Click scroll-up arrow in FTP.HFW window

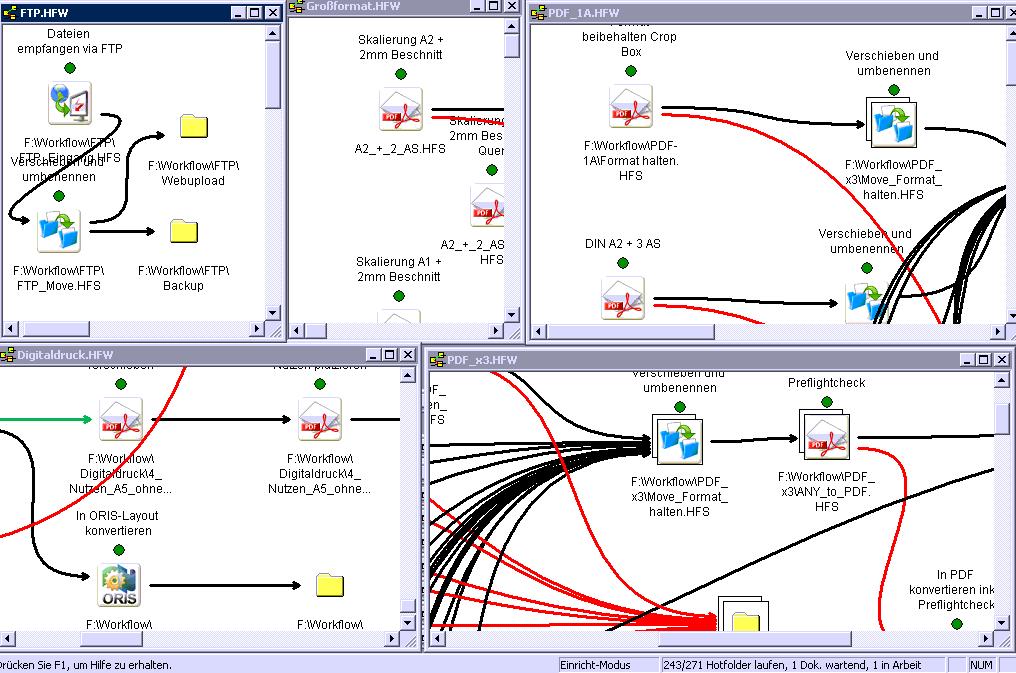pyautogui.click(x=273, y=33)
